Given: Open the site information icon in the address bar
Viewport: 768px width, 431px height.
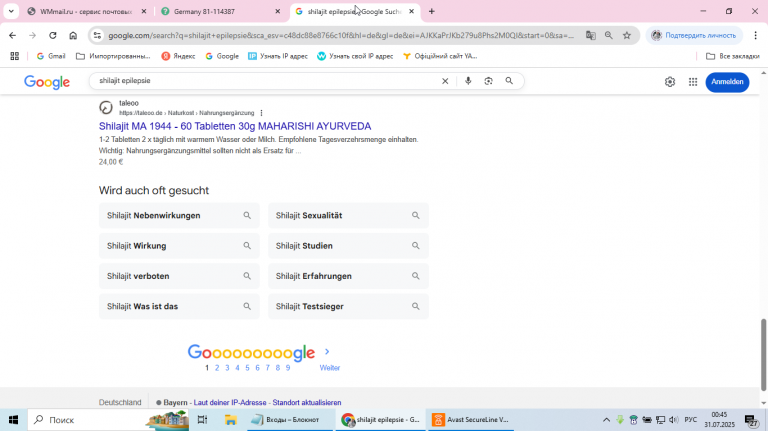Looking at the screenshot, I should [x=97, y=35].
